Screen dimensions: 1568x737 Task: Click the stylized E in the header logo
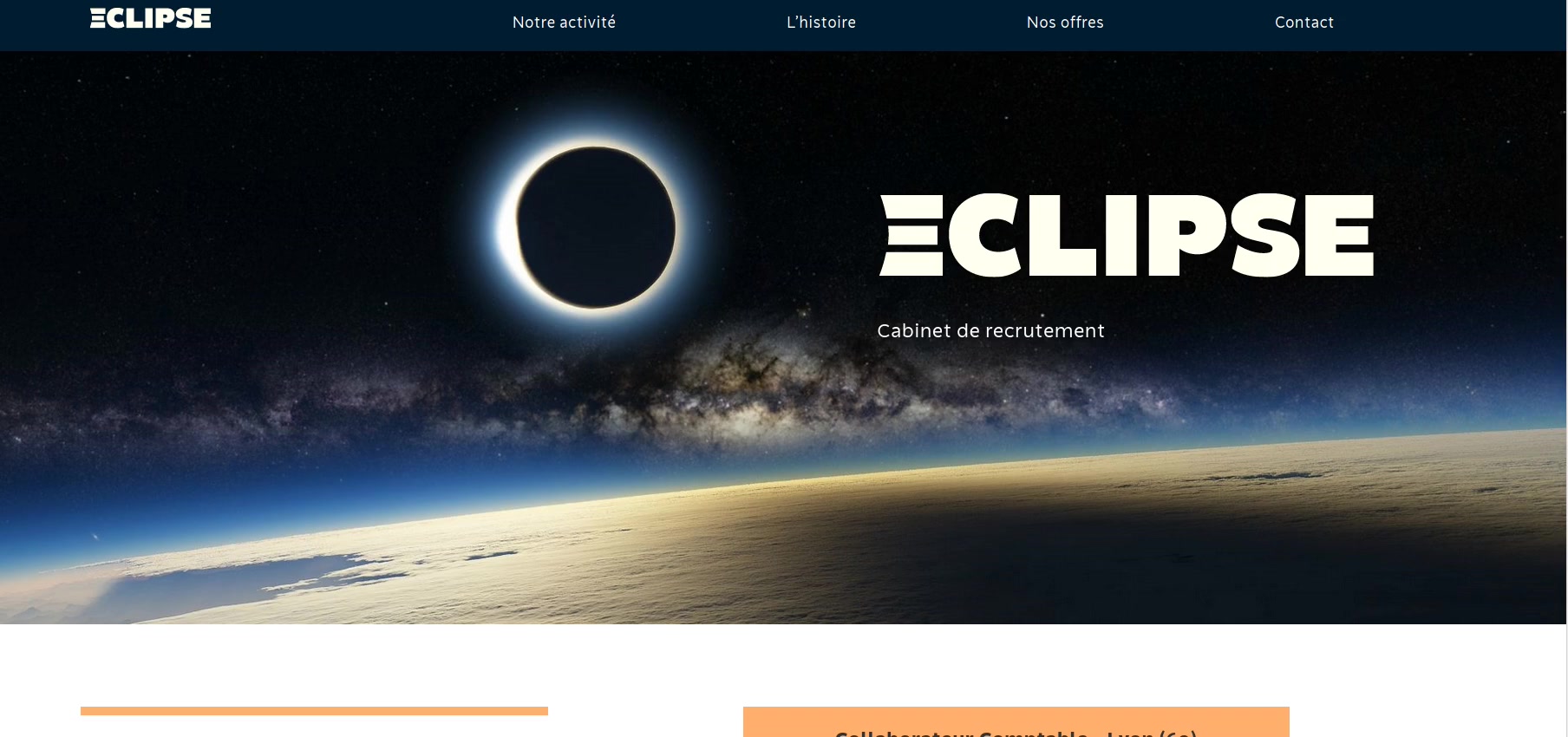click(x=98, y=18)
